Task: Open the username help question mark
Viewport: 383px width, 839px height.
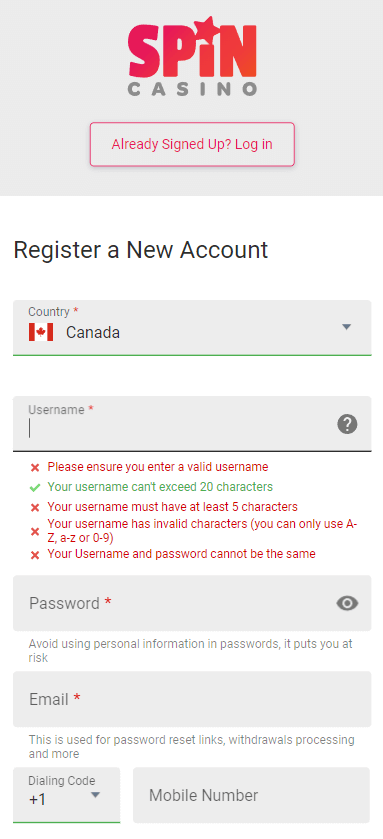Action: pyautogui.click(x=347, y=424)
